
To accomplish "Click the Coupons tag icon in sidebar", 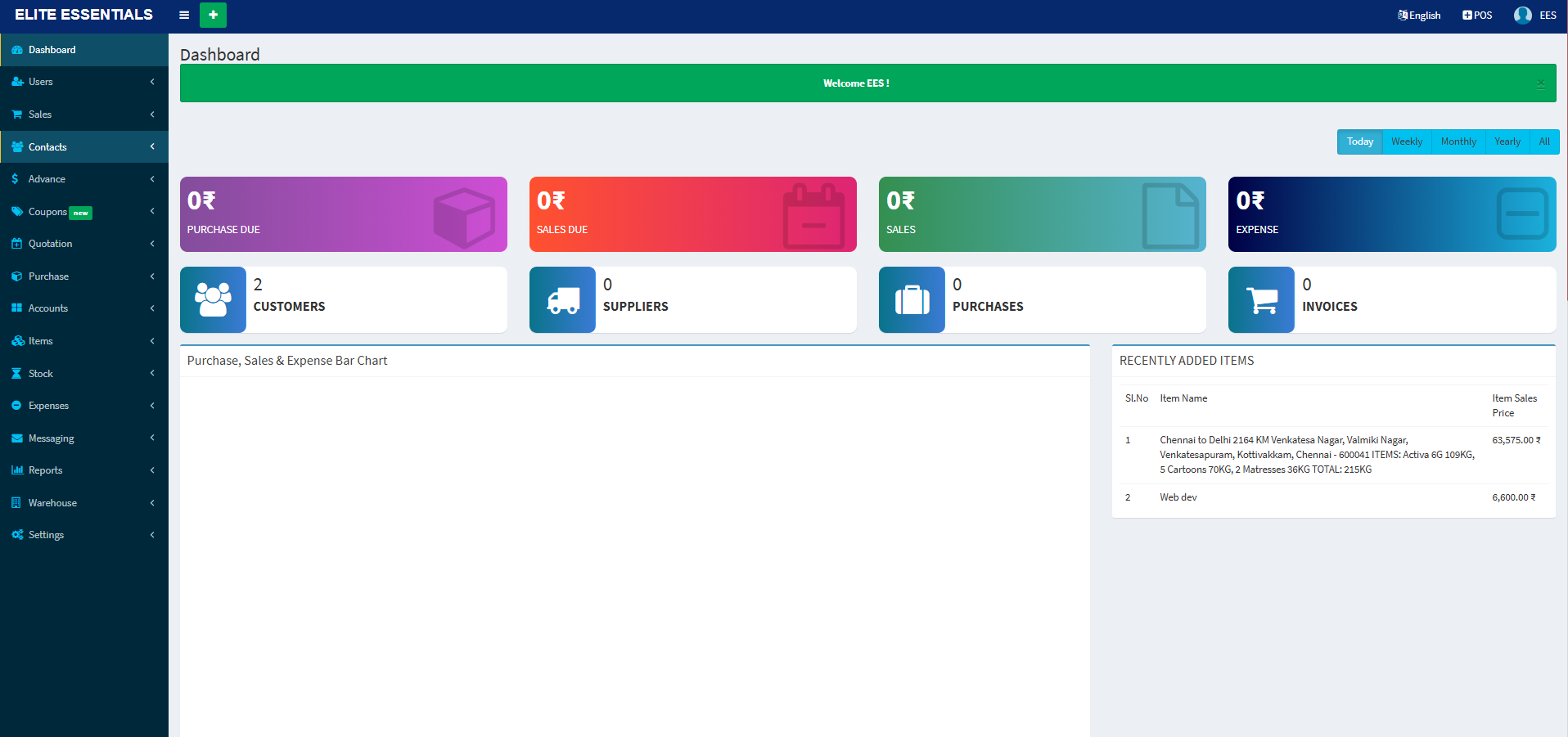I will pyautogui.click(x=17, y=212).
